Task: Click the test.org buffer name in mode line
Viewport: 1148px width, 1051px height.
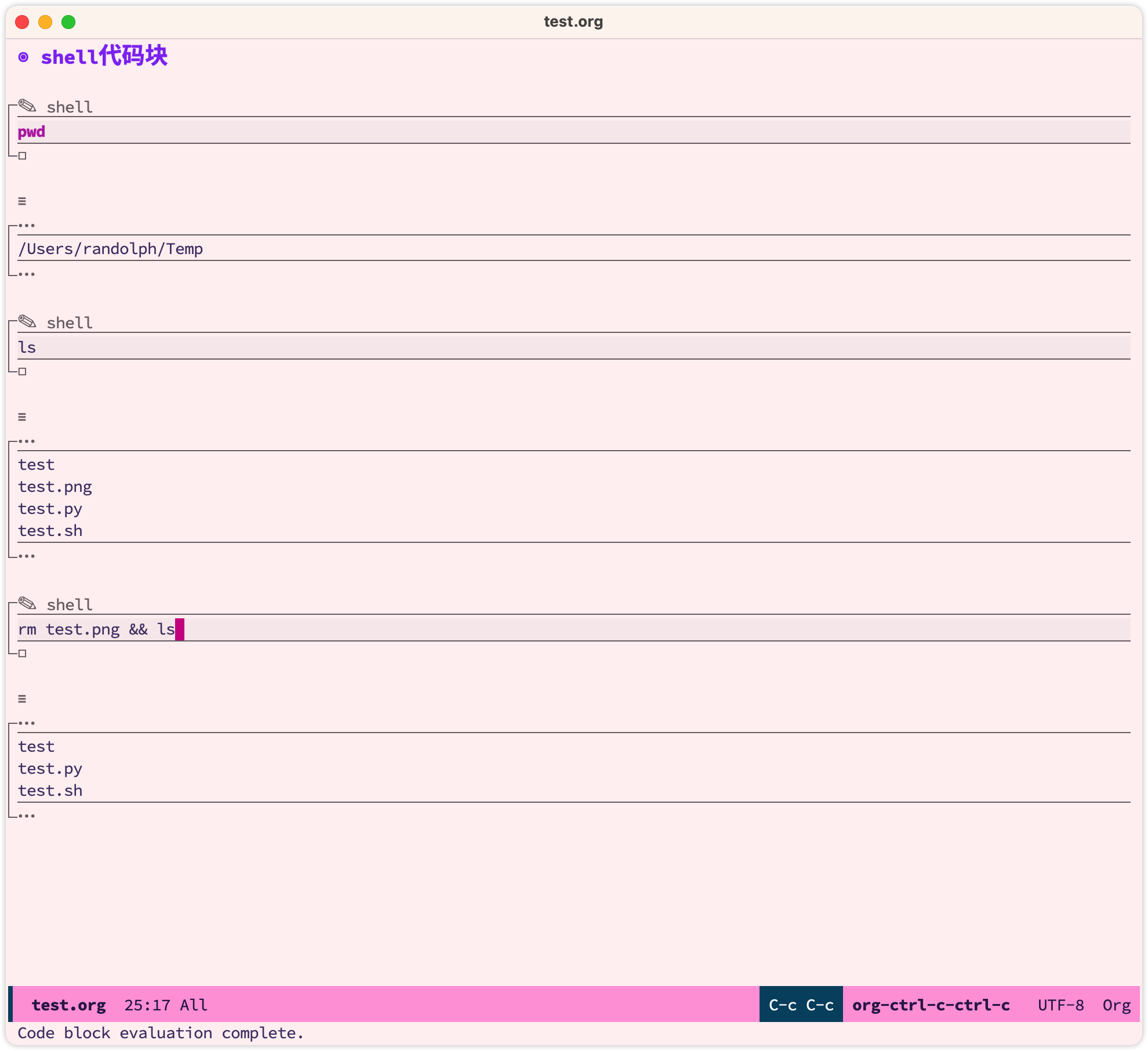Action: click(x=69, y=1005)
